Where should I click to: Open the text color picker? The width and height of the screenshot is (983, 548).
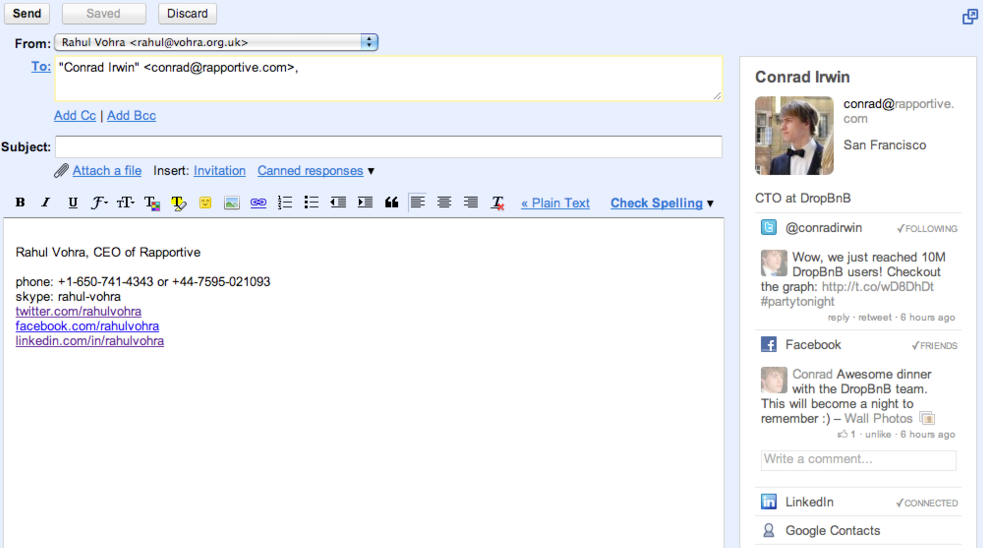click(152, 203)
